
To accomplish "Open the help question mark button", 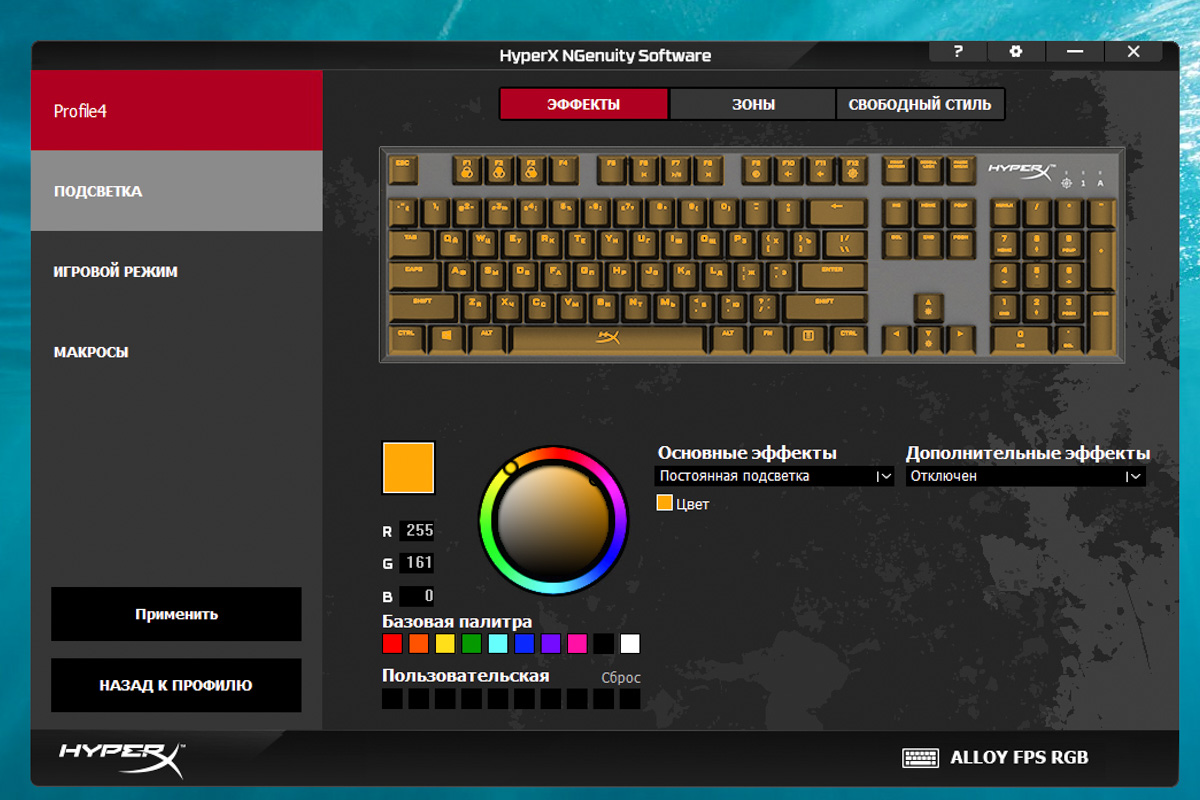I will click(958, 52).
